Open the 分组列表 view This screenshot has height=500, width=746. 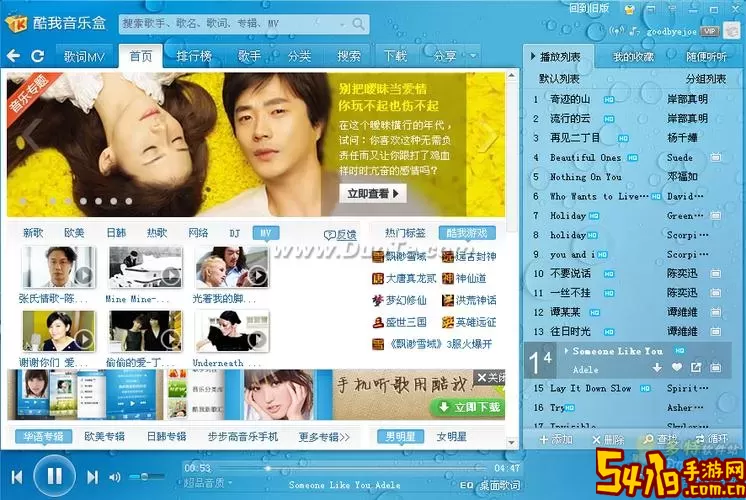point(706,78)
